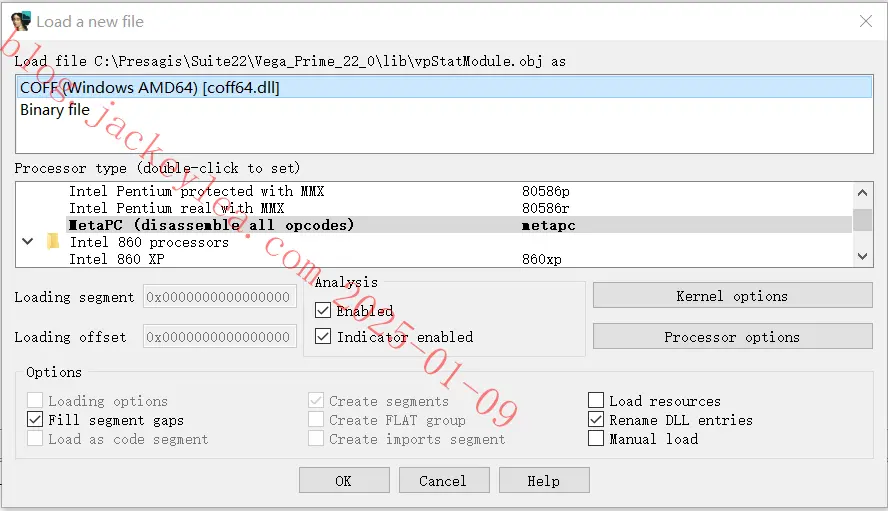Enable the Load resources checkbox
Image resolution: width=888 pixels, height=511 pixels.
596,400
